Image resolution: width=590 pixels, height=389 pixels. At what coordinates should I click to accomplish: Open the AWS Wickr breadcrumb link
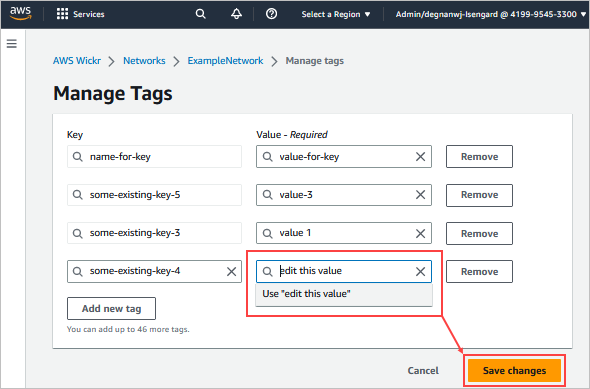click(77, 61)
